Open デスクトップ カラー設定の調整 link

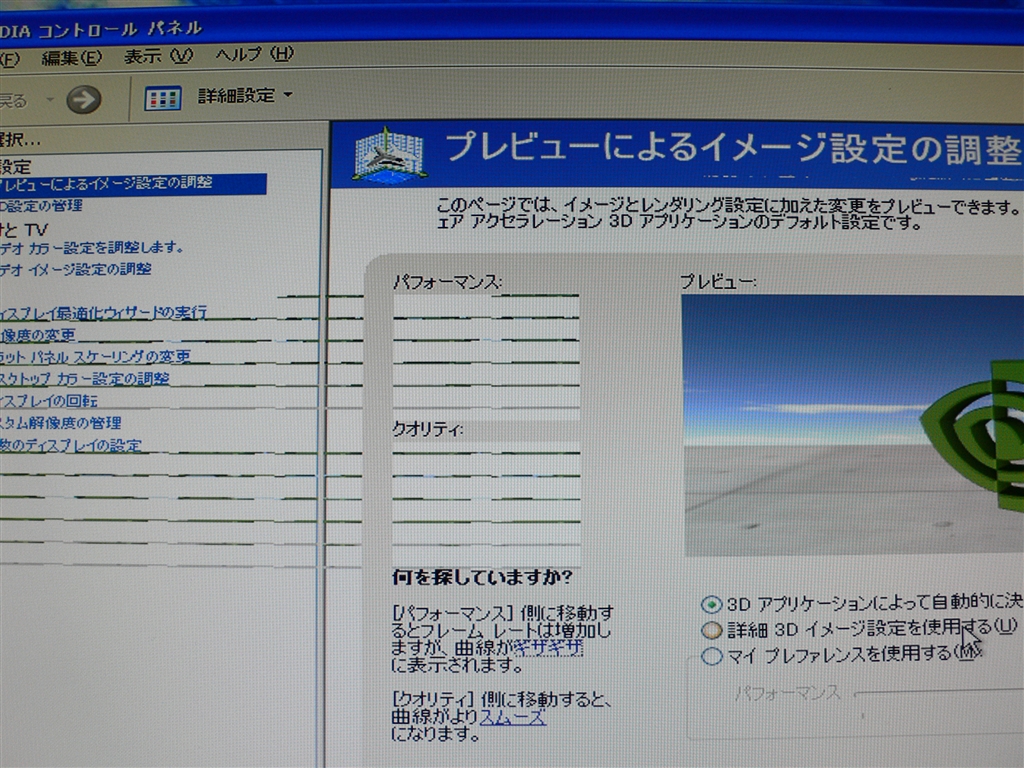pos(85,379)
